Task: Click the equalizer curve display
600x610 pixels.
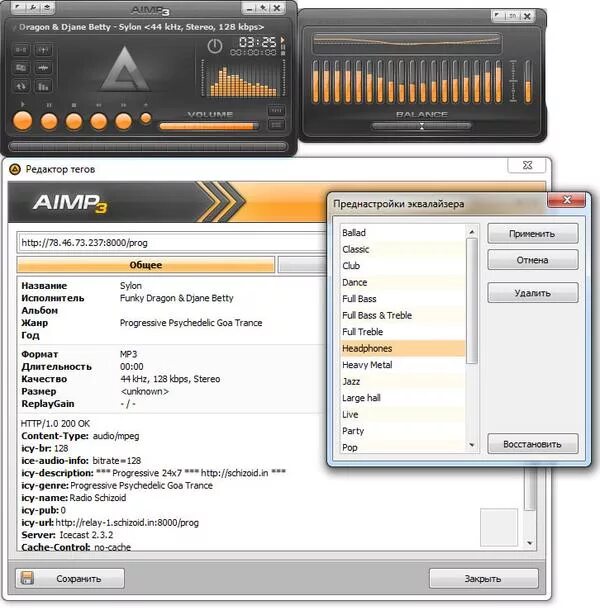Action: (407, 42)
